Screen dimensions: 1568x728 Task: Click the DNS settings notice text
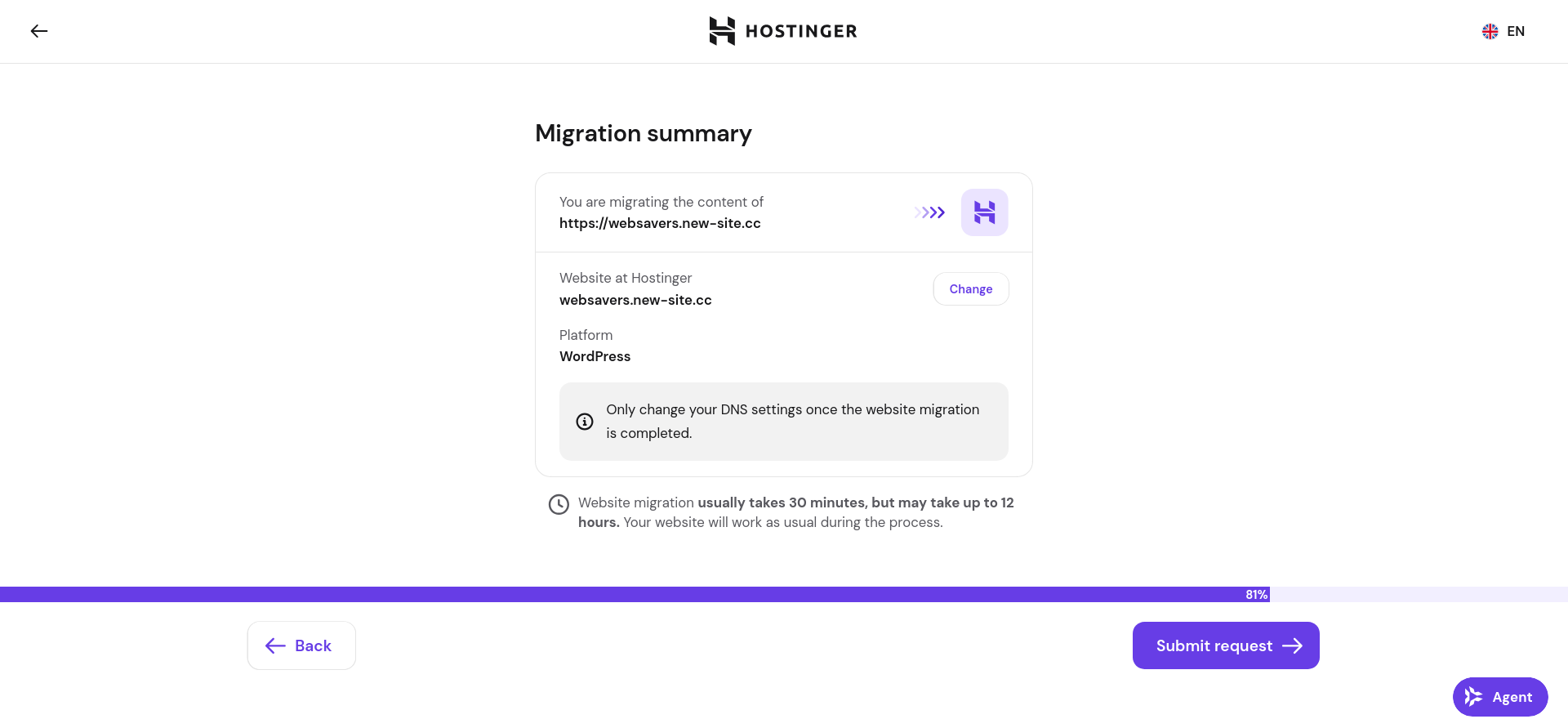pyautogui.click(x=792, y=421)
